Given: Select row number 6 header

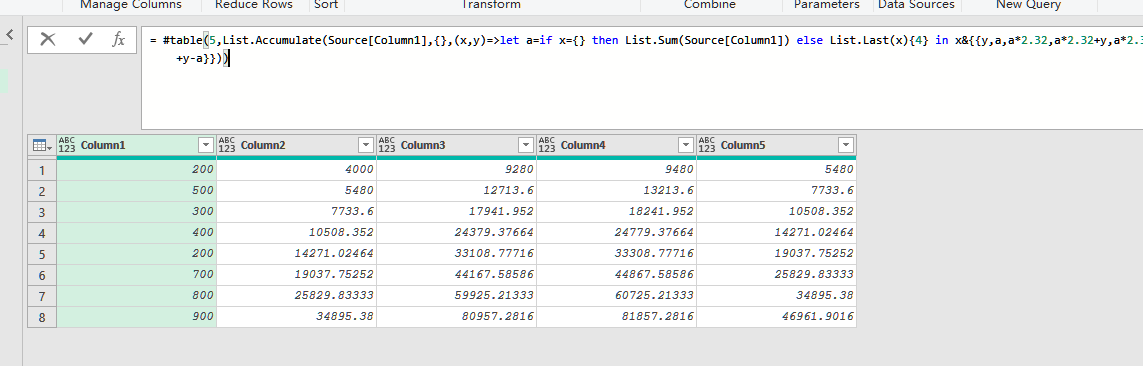Looking at the screenshot, I should [42, 276].
